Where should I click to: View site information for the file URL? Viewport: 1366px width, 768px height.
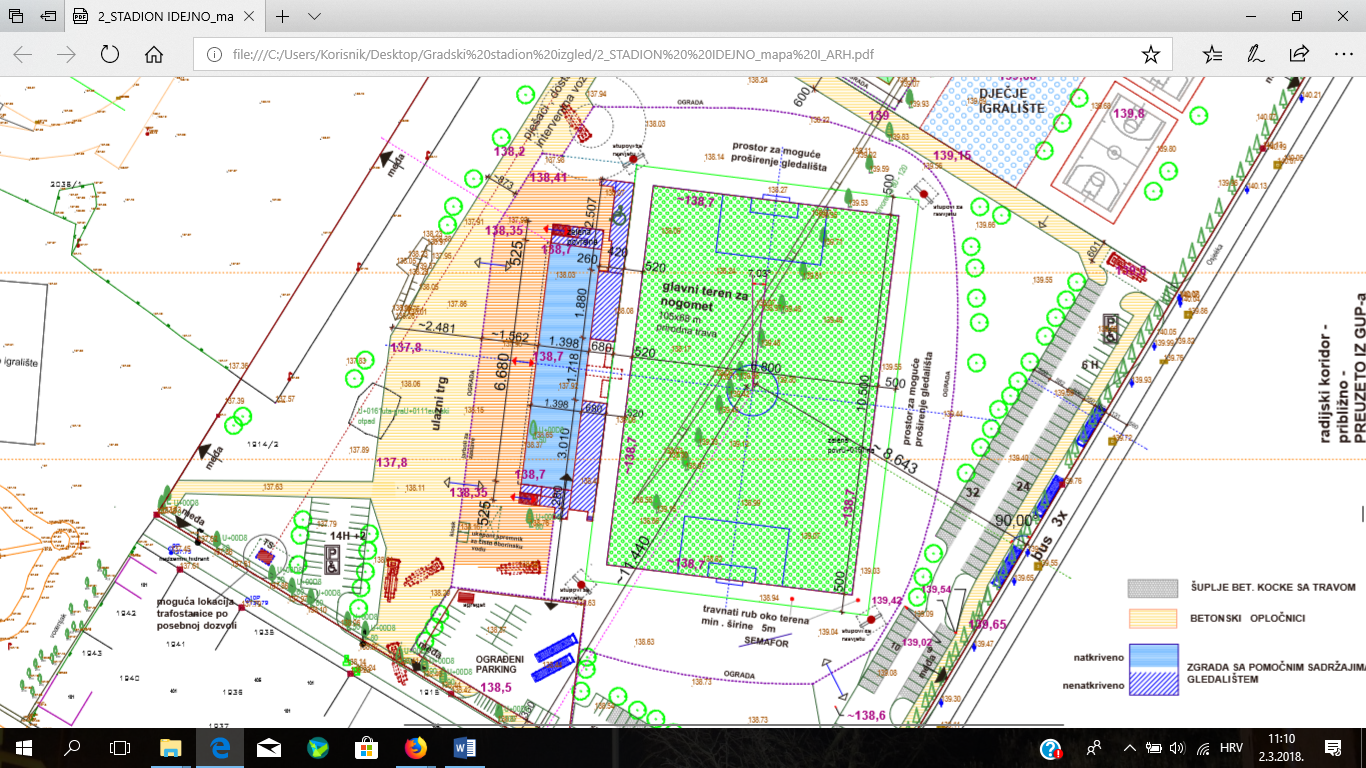214,54
